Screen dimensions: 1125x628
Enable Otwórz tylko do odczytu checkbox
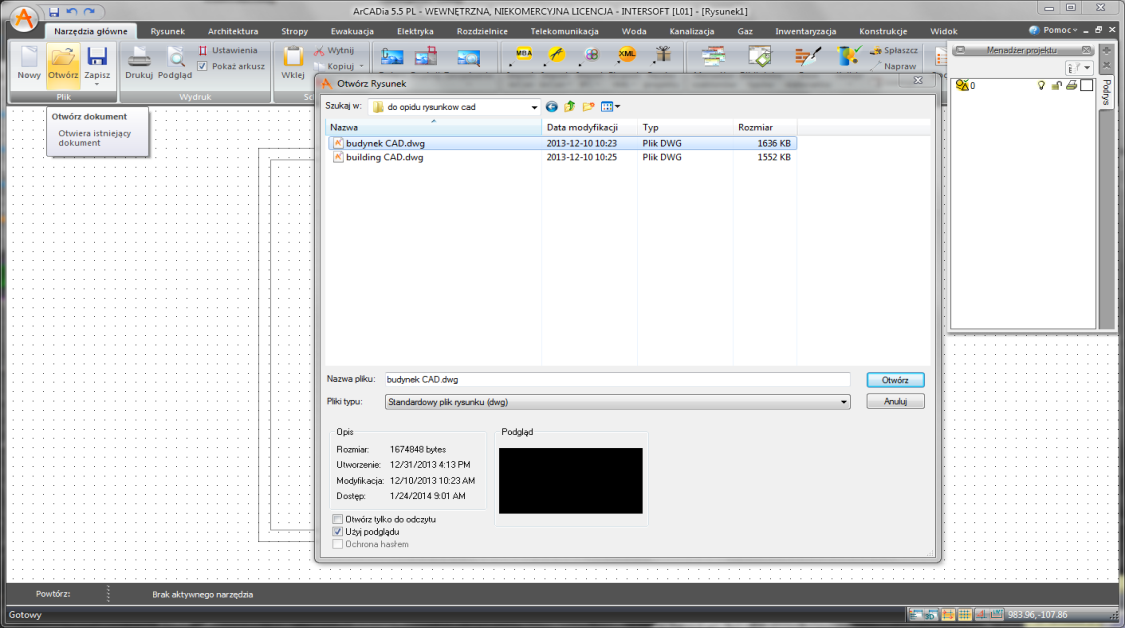pyautogui.click(x=337, y=519)
